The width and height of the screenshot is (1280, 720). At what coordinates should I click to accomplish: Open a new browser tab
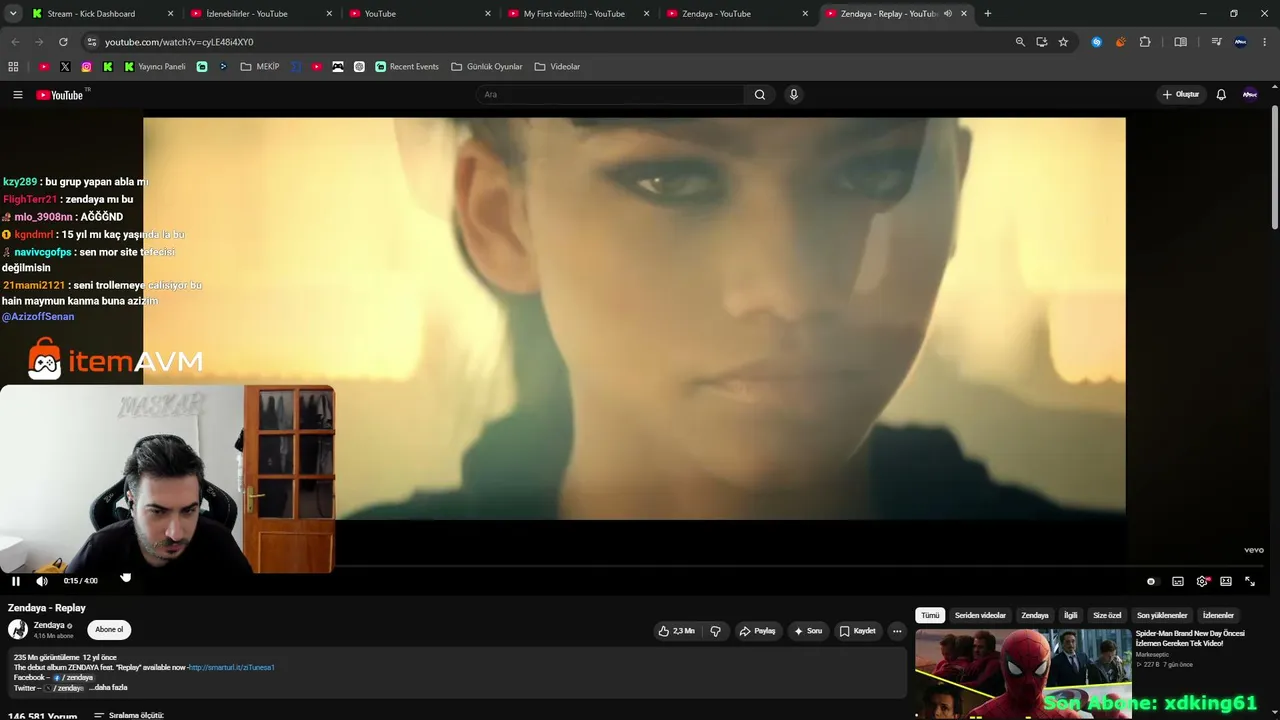tap(988, 14)
